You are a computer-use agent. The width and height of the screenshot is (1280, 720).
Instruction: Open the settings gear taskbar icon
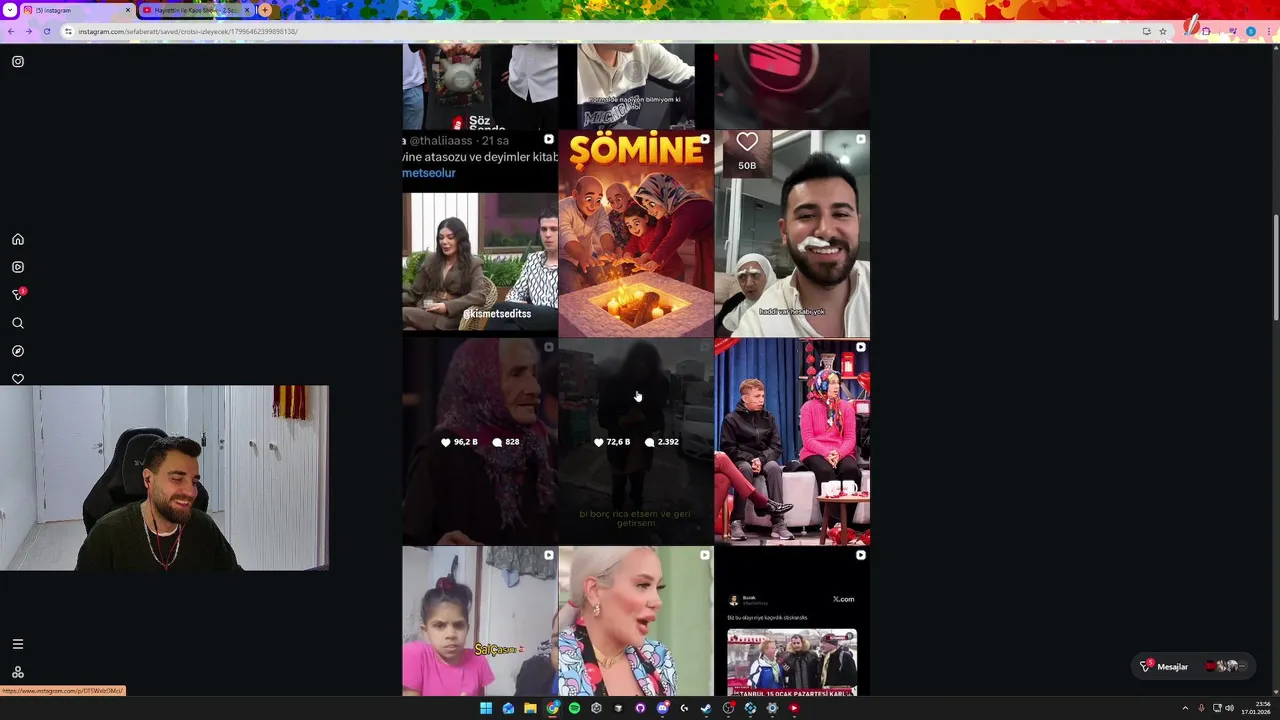coord(772,708)
